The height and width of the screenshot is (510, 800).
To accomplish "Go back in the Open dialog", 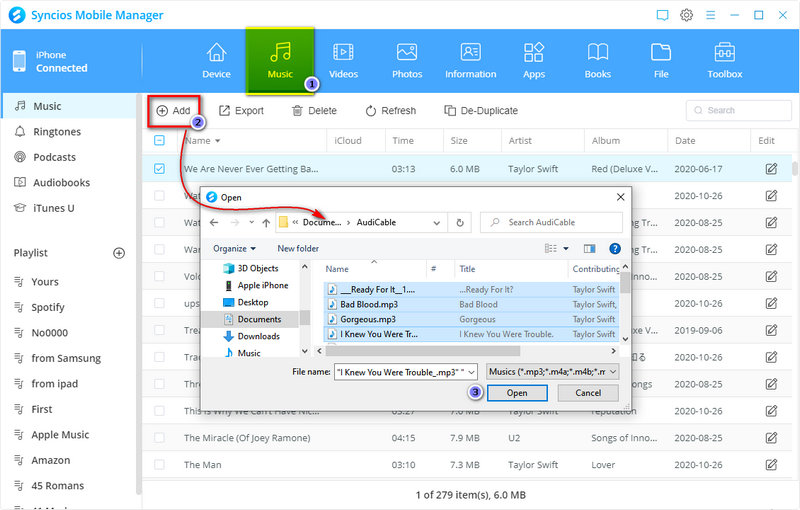I will coord(214,222).
